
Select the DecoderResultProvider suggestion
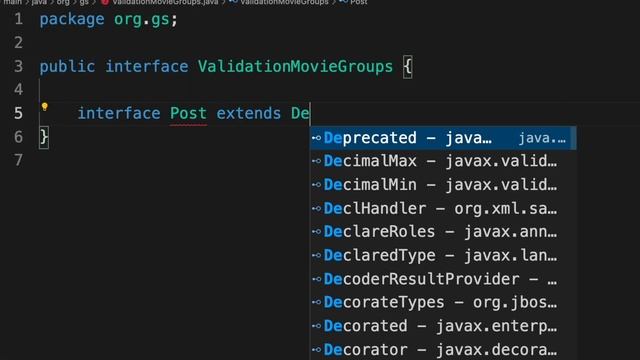tap(443, 279)
